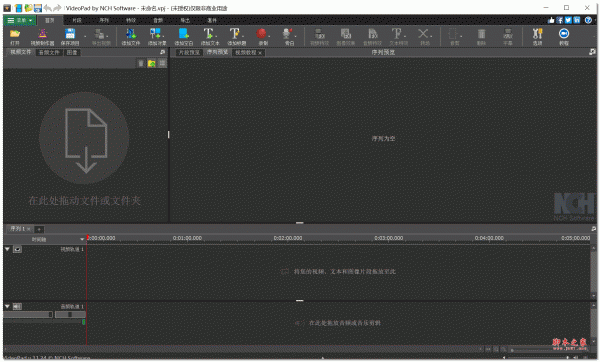Click the Add Objects icon

(x=155, y=34)
